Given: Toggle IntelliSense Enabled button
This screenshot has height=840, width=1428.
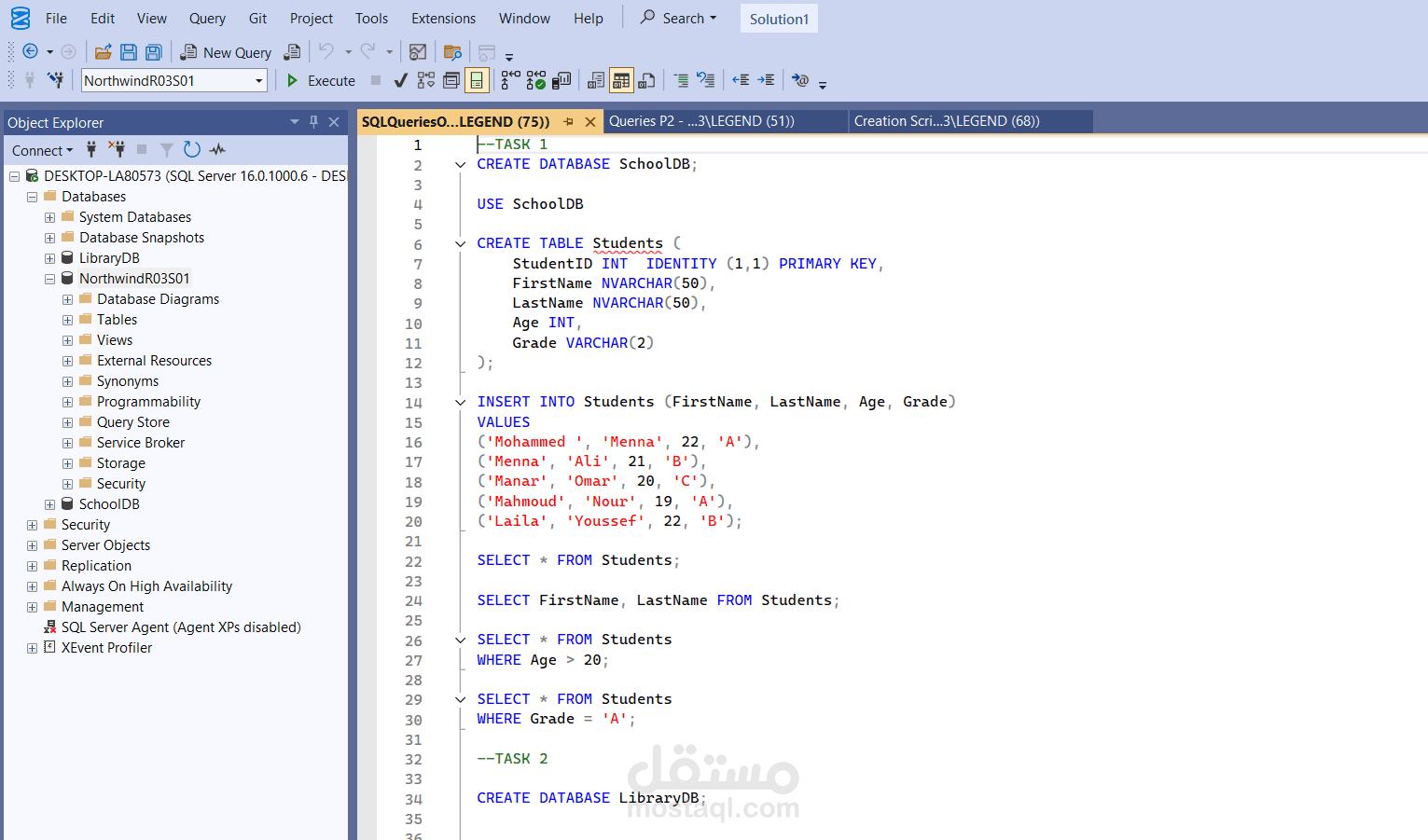Looking at the screenshot, I should click(477, 80).
